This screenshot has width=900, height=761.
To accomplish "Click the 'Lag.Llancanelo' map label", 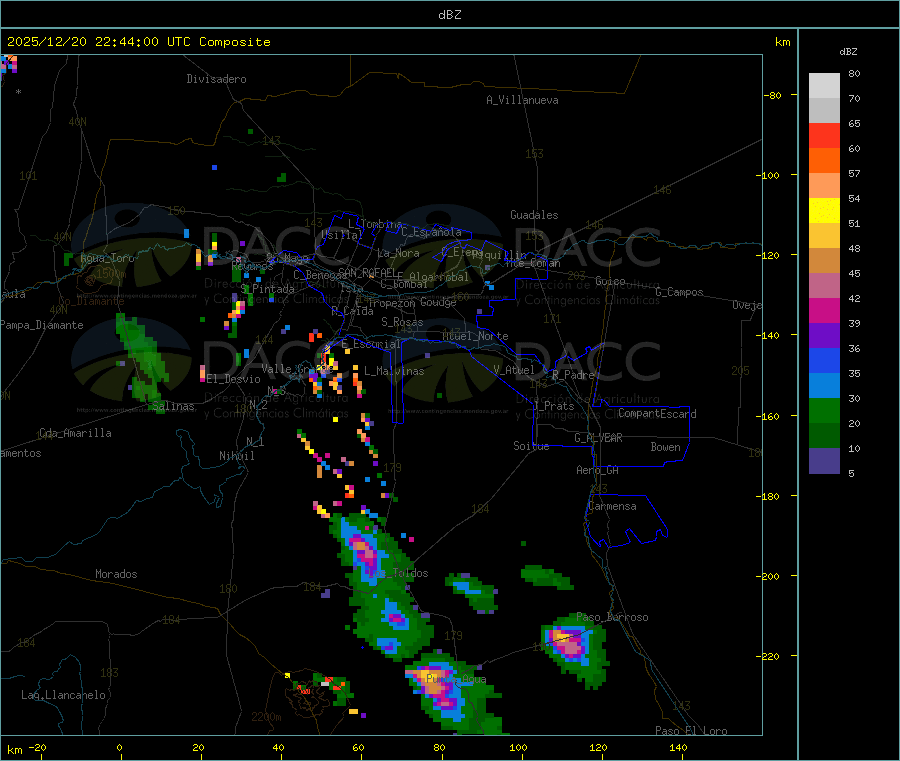I will pyautogui.click(x=64, y=695).
